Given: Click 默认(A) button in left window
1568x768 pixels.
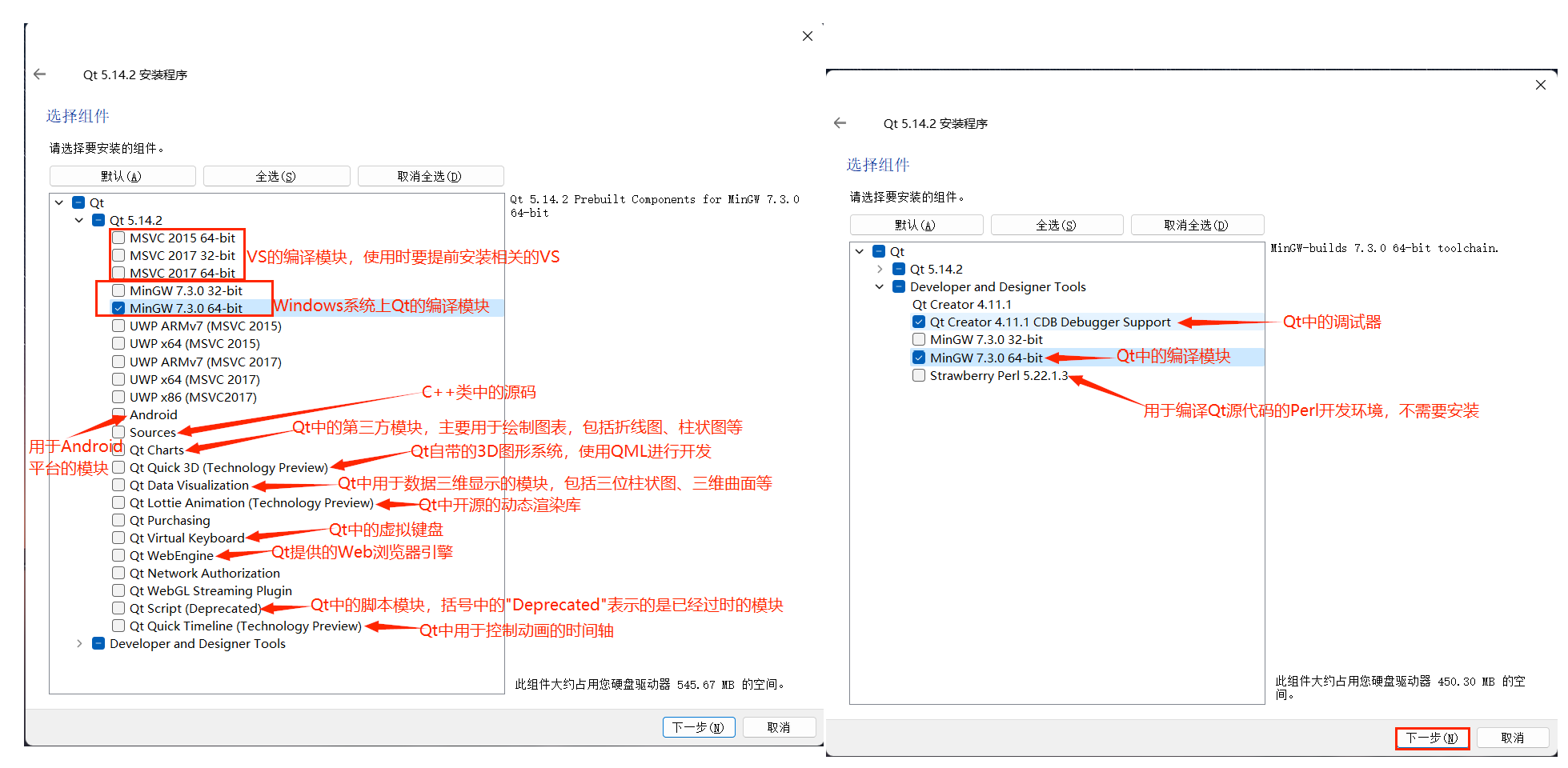Looking at the screenshot, I should [x=122, y=176].
